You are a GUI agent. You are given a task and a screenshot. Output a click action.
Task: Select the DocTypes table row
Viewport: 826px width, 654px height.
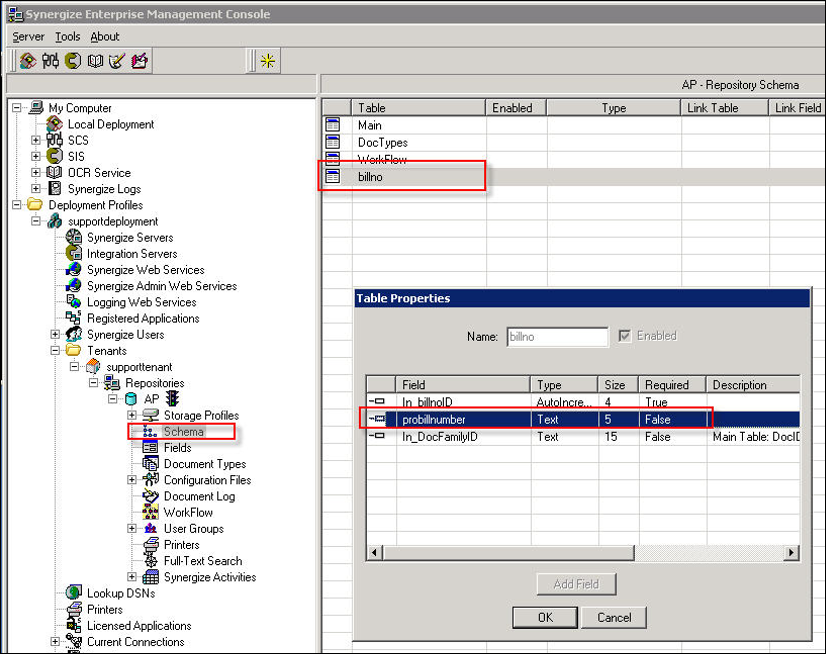pyautogui.click(x=573, y=142)
